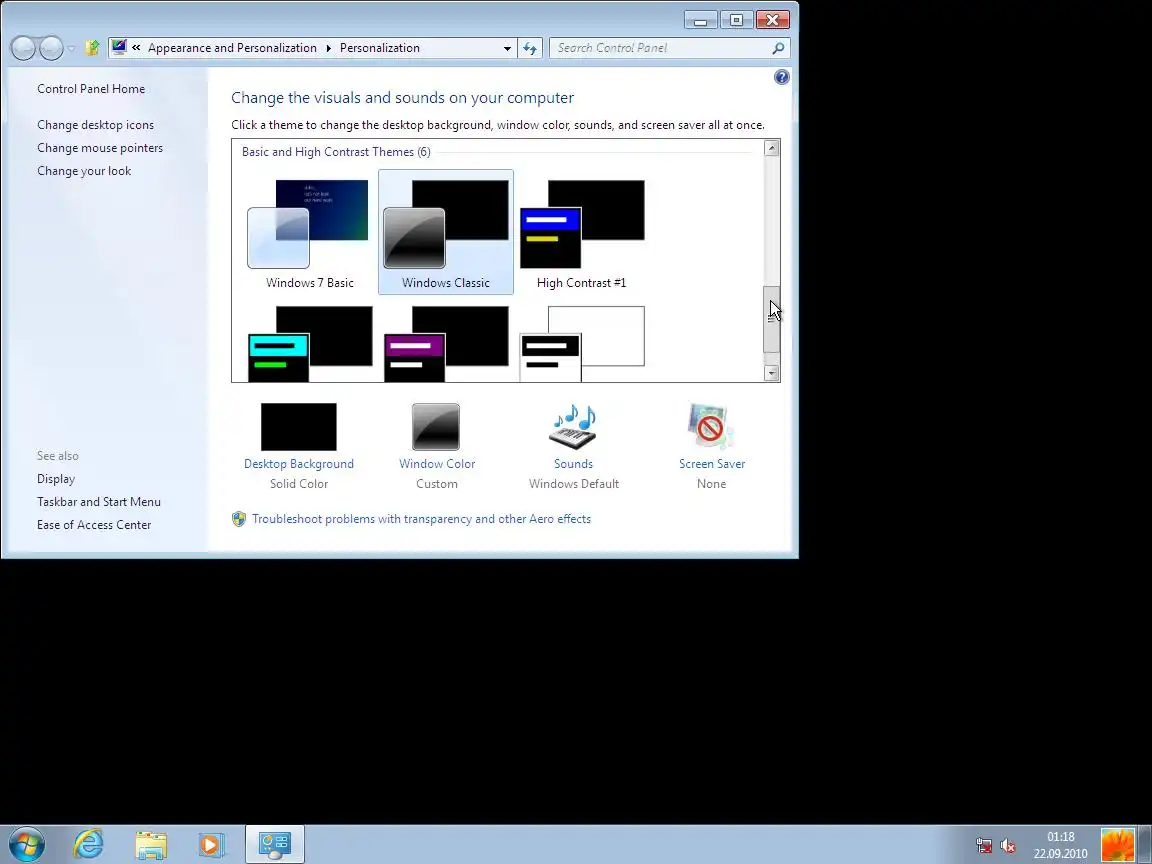Open the recent pages dropdown arrow
This screenshot has height=864, width=1152.
(71, 48)
